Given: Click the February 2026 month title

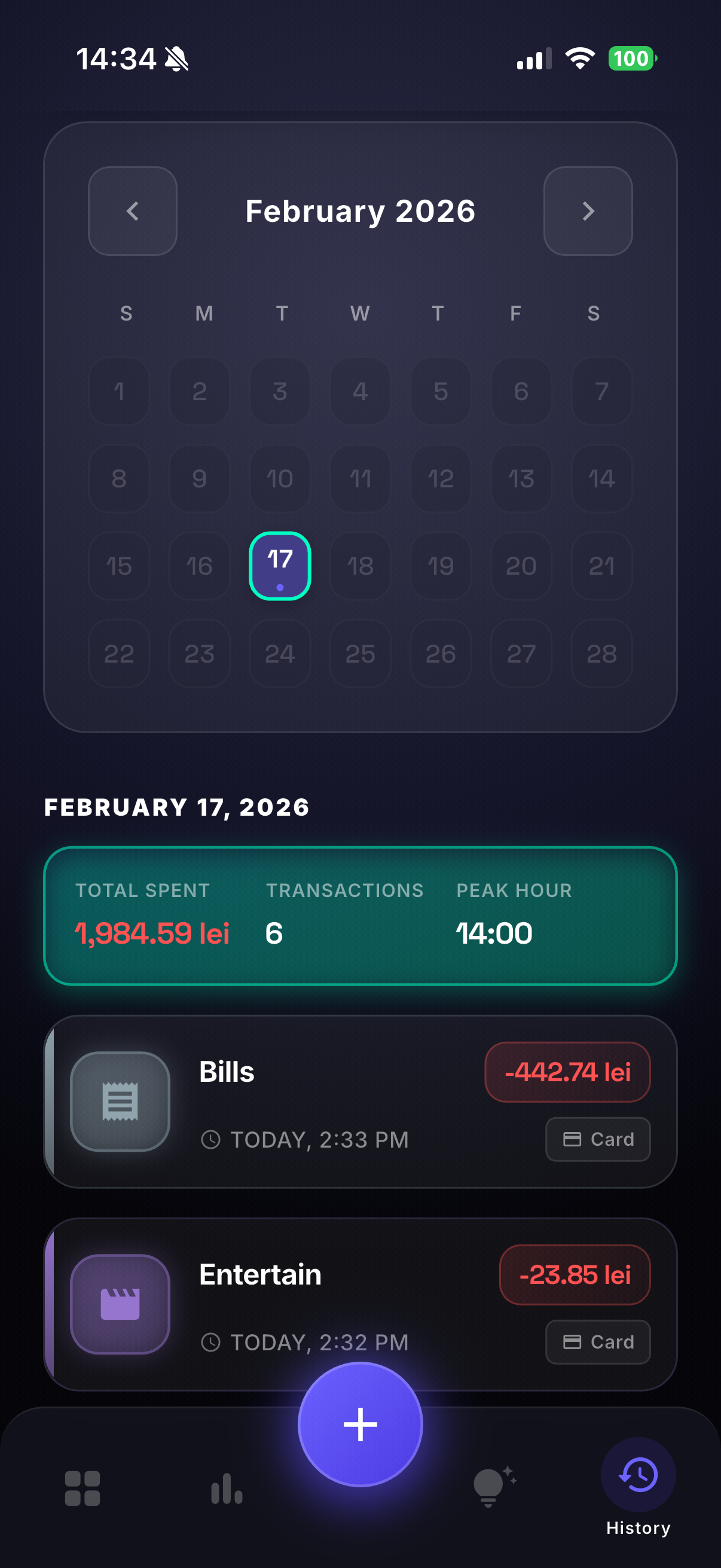Looking at the screenshot, I should pos(360,211).
